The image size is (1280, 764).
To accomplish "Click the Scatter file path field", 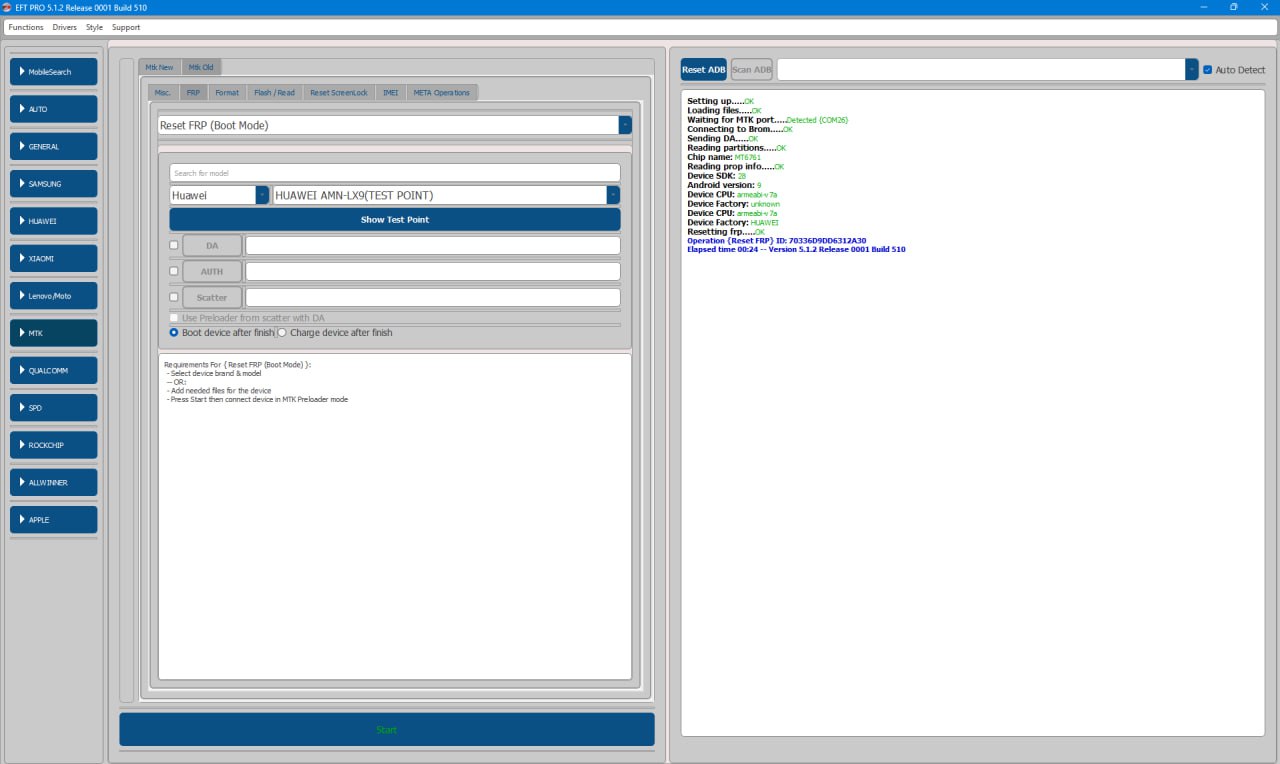I will pos(433,297).
